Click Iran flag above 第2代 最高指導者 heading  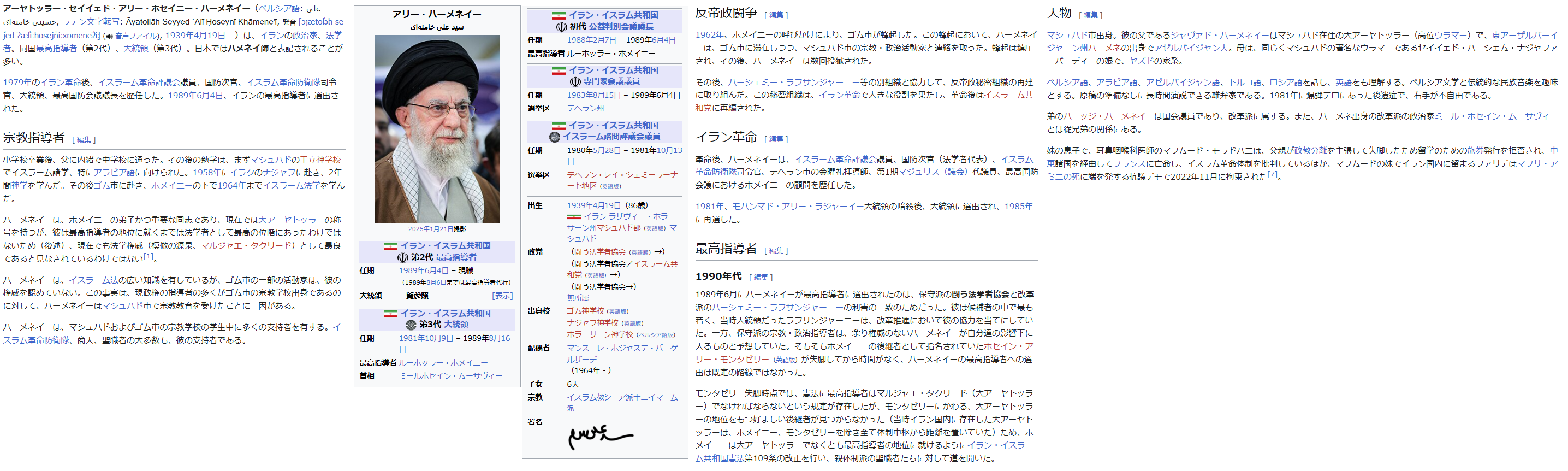(x=390, y=246)
